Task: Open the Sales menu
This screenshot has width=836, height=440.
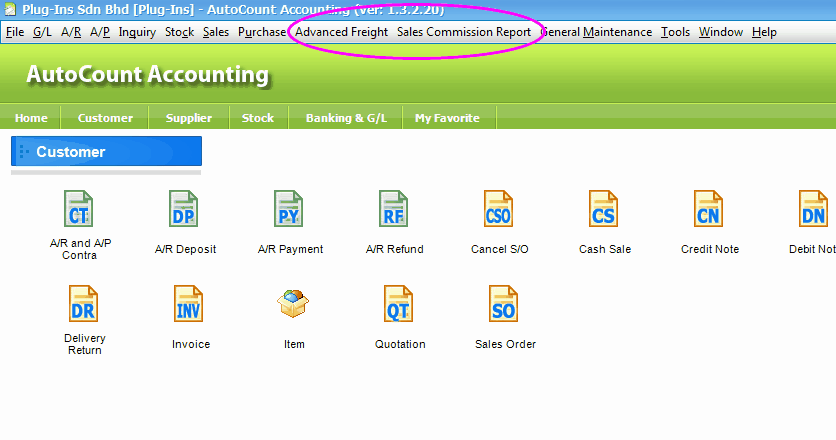Action: click(x=216, y=32)
